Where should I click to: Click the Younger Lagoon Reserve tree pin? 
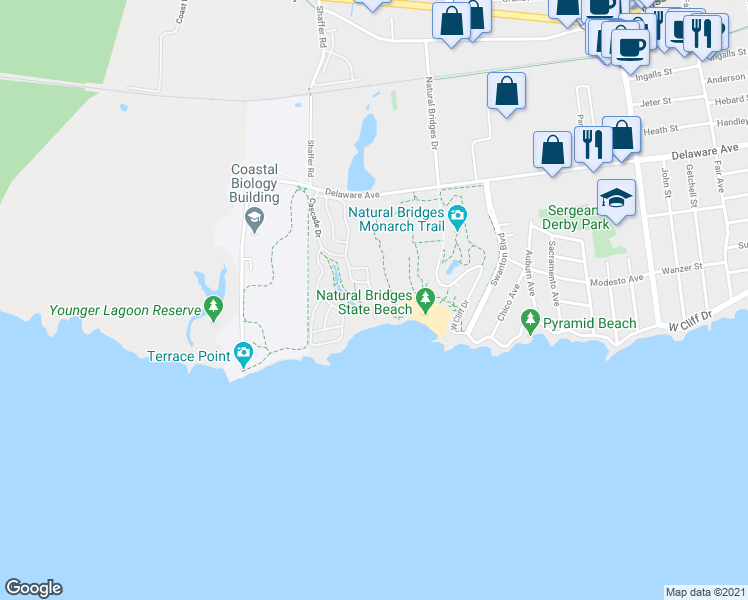point(213,308)
